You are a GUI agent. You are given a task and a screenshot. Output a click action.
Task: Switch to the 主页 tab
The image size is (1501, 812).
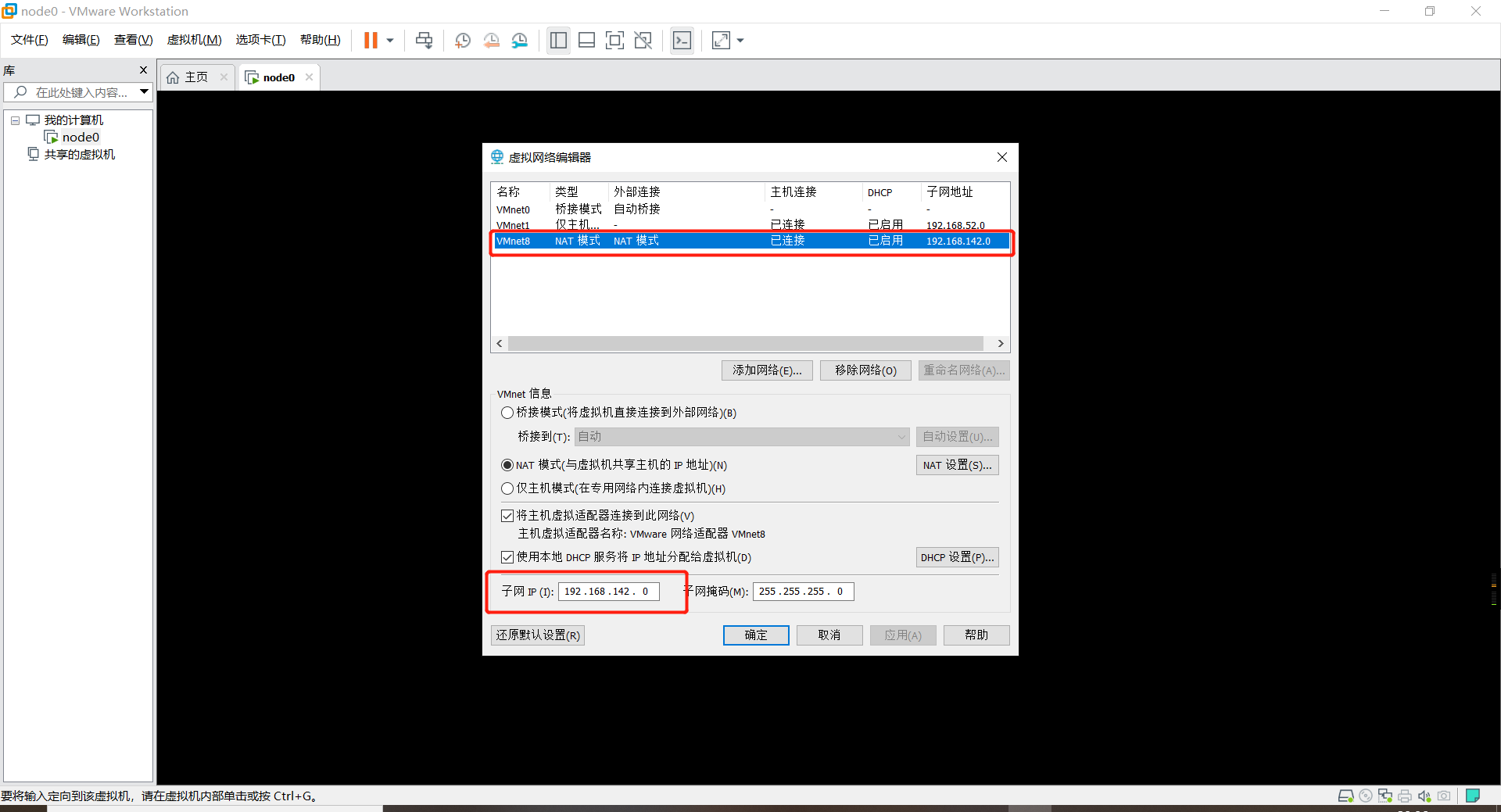click(195, 77)
